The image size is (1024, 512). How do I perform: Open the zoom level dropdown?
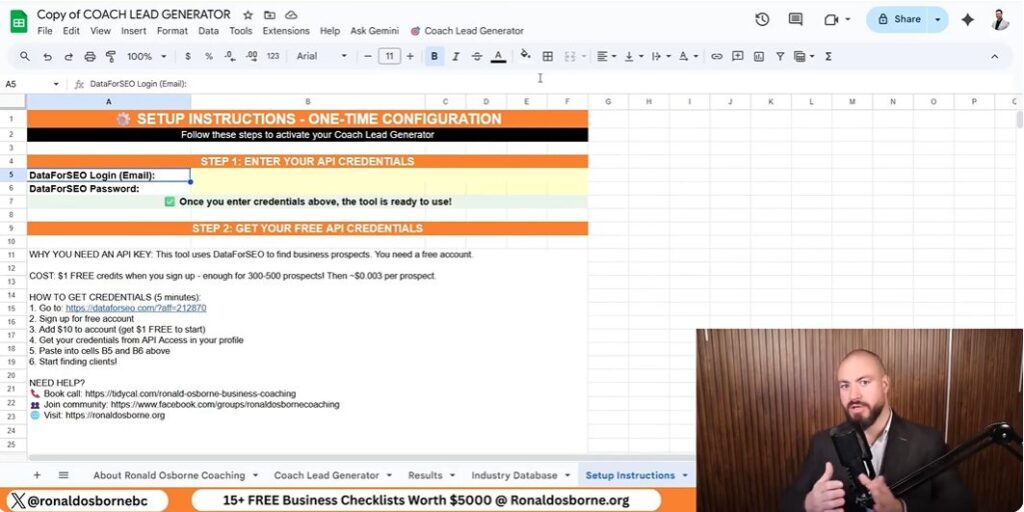(x=147, y=57)
